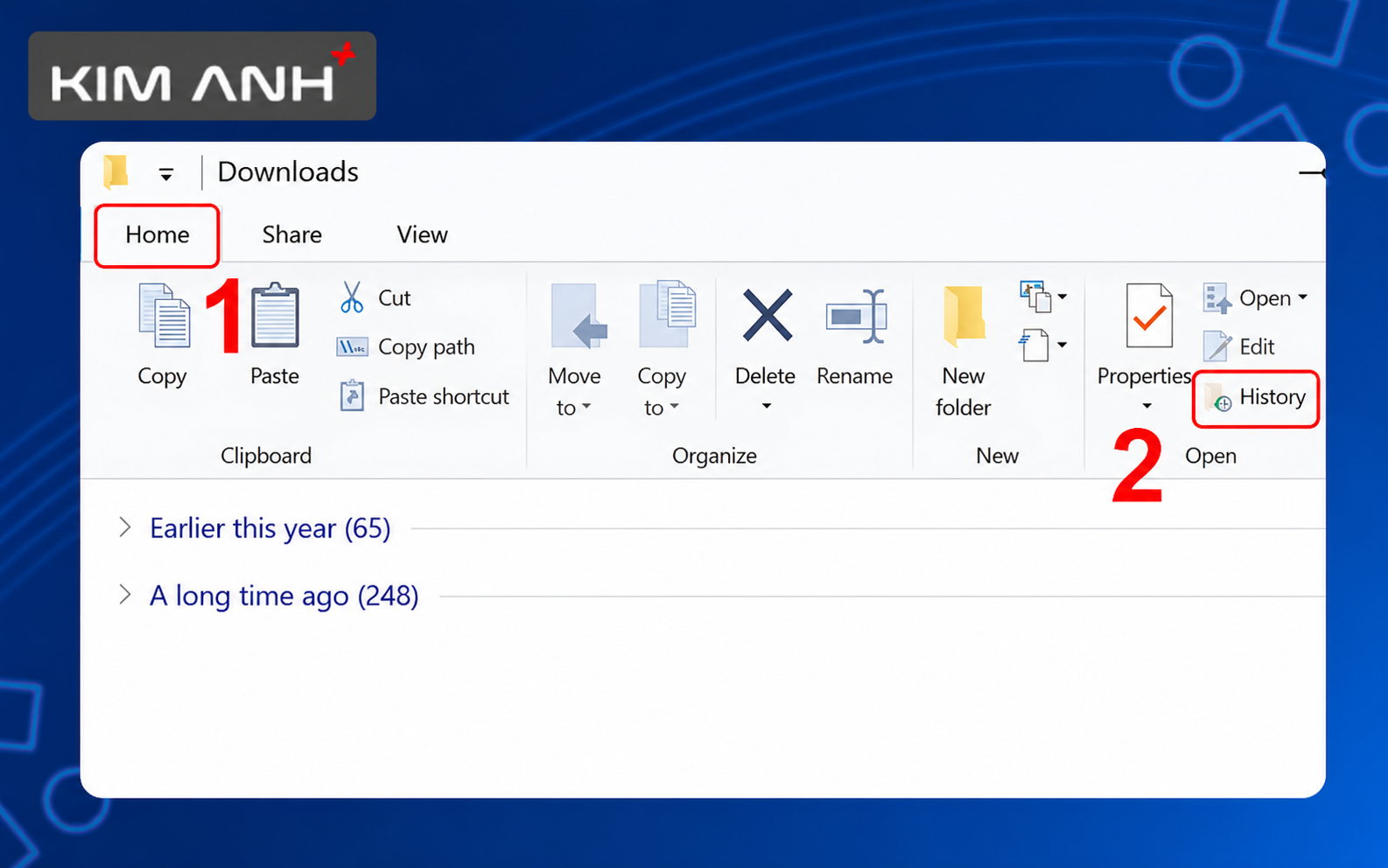Select the Earlier this year (65) heading

tap(270, 528)
